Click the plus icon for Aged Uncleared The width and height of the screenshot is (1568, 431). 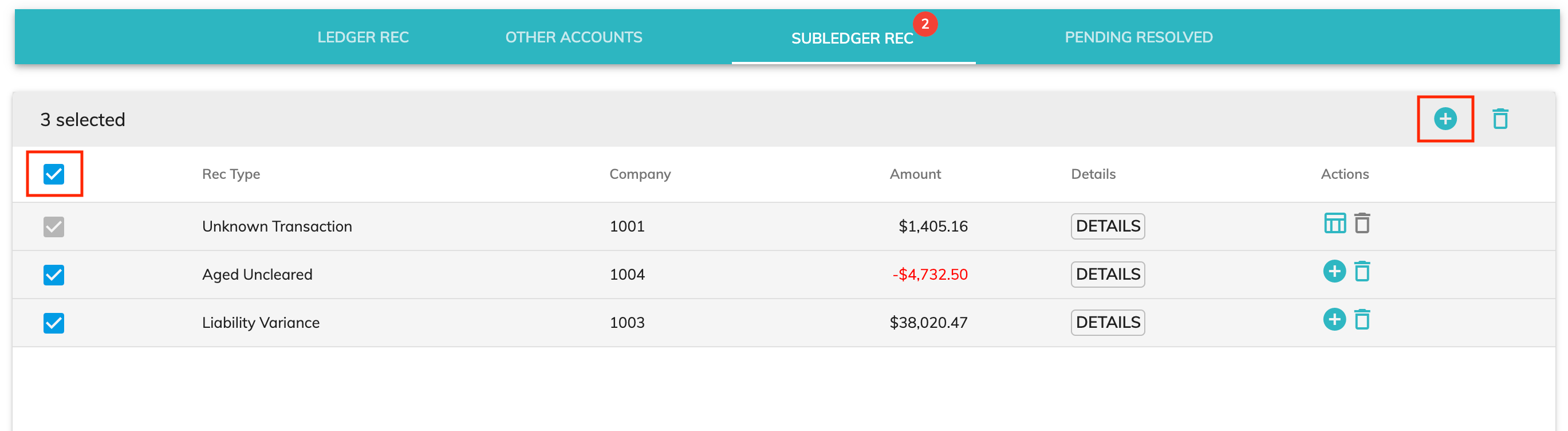1334,272
